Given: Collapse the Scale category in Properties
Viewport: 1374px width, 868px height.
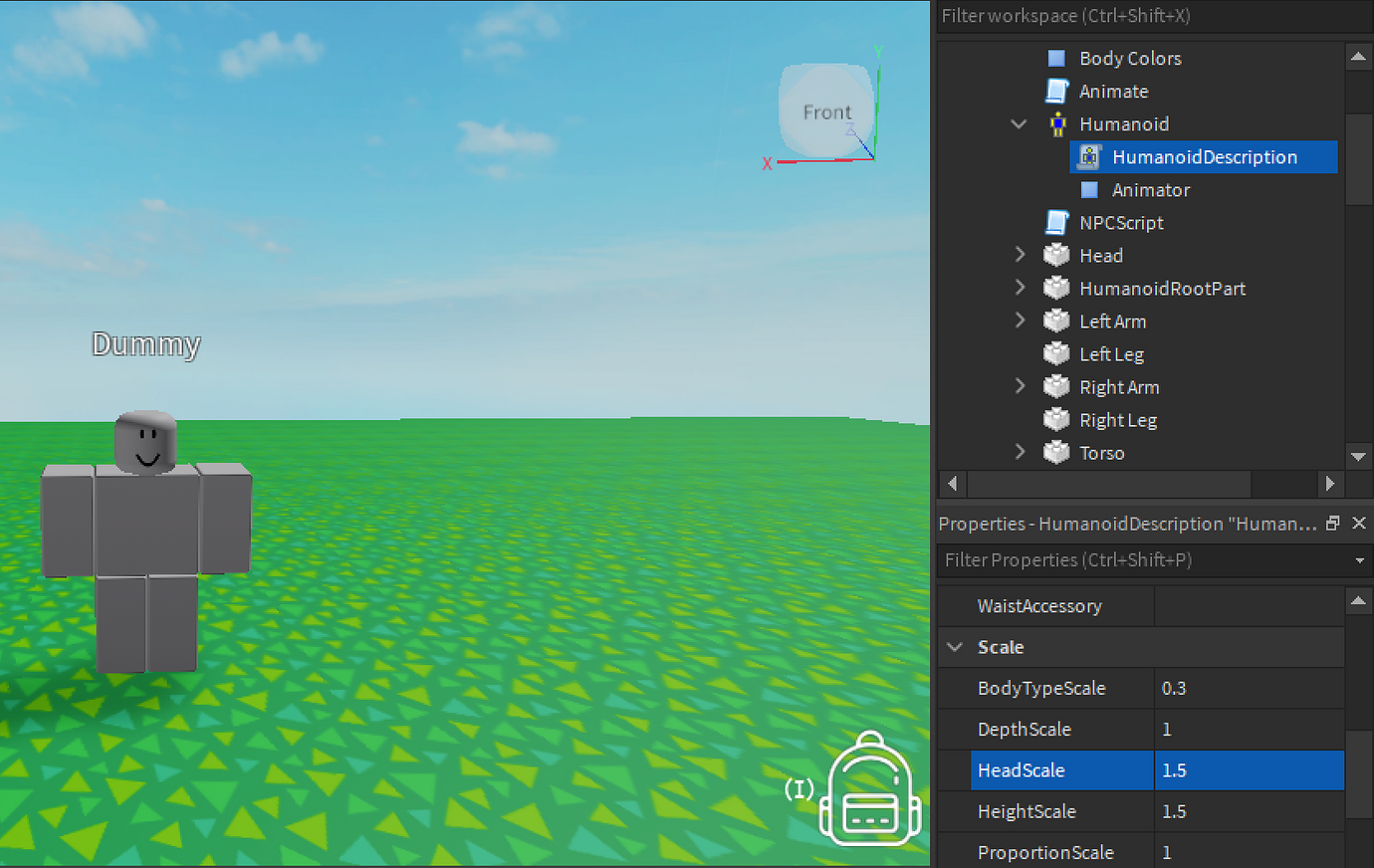Looking at the screenshot, I should (954, 647).
